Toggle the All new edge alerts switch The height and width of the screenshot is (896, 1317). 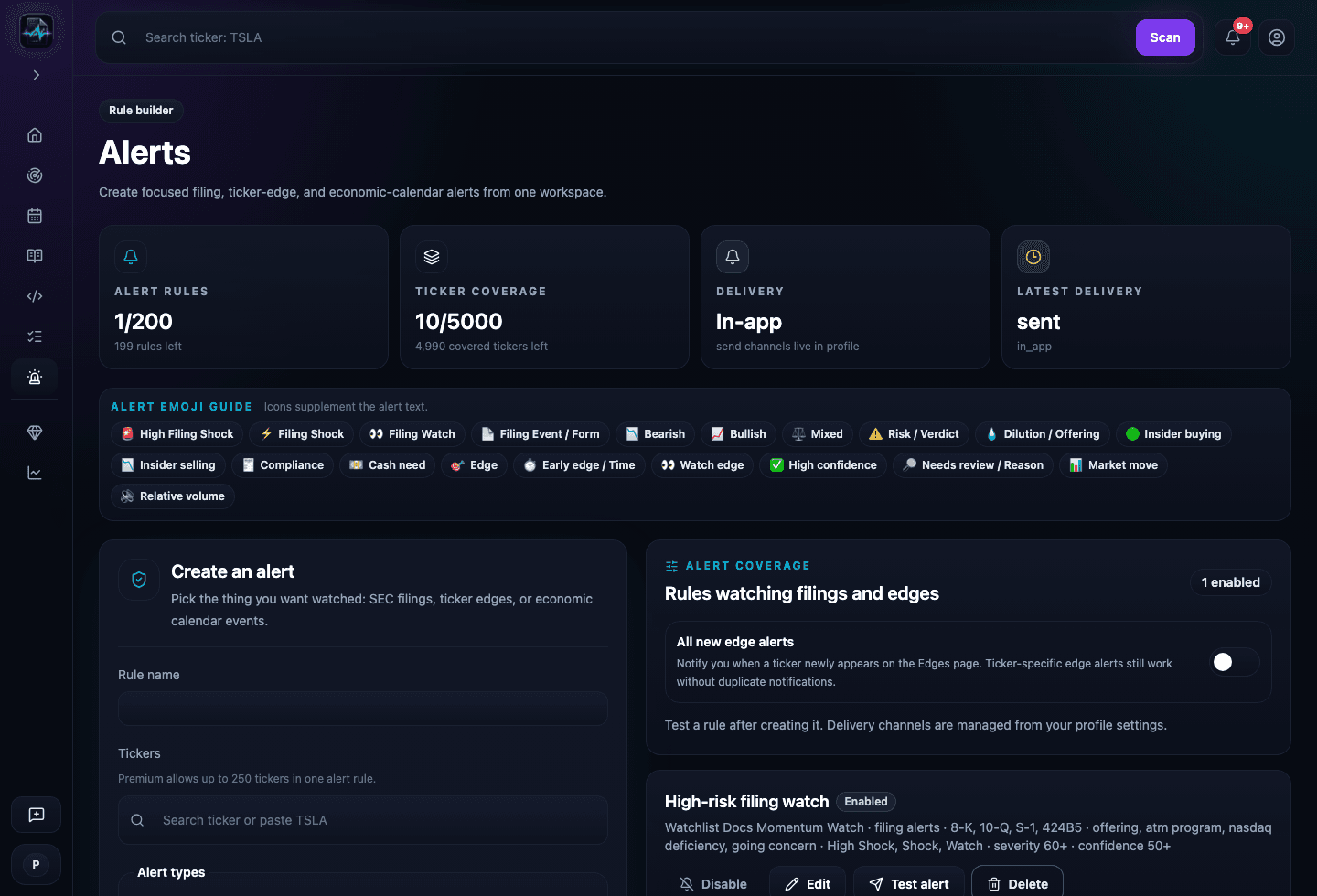pyautogui.click(x=1233, y=662)
